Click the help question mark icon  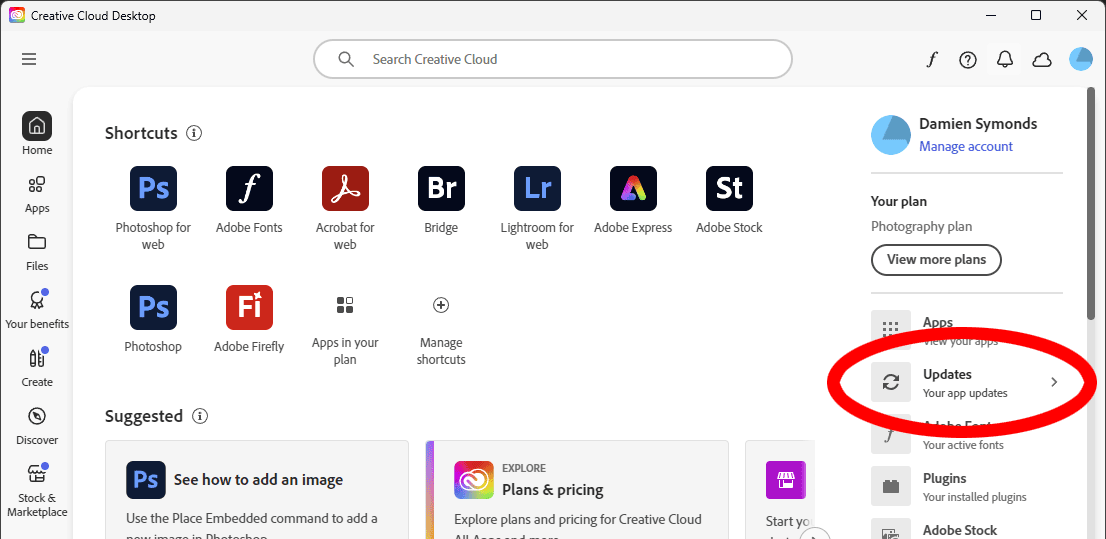coord(967,59)
